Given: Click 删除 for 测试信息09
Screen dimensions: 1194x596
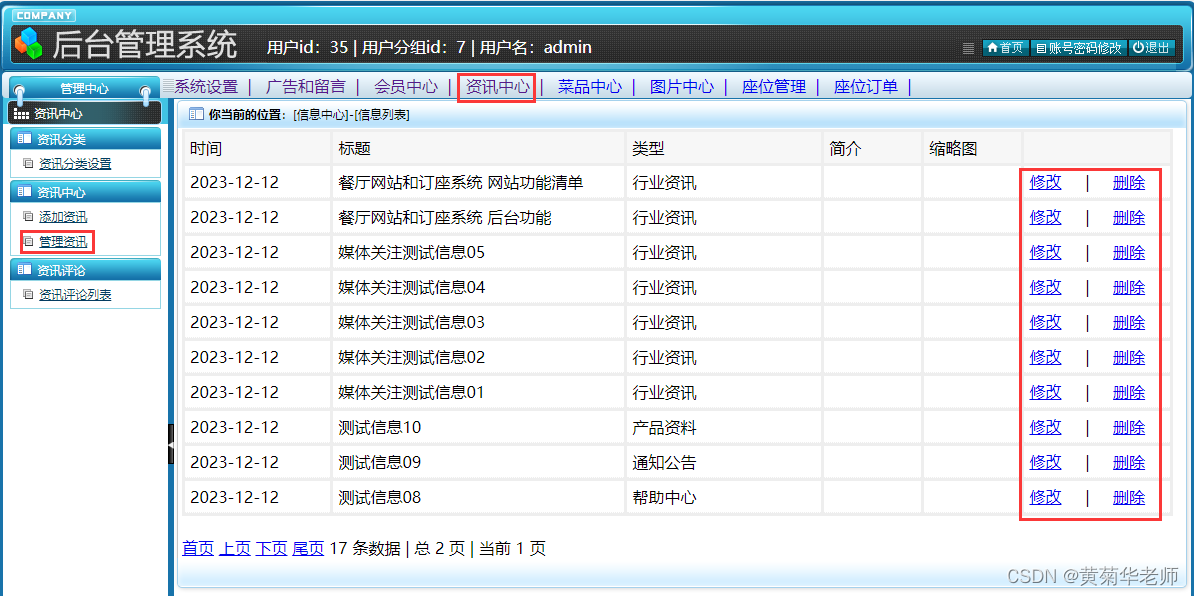Looking at the screenshot, I should click(x=1129, y=463).
